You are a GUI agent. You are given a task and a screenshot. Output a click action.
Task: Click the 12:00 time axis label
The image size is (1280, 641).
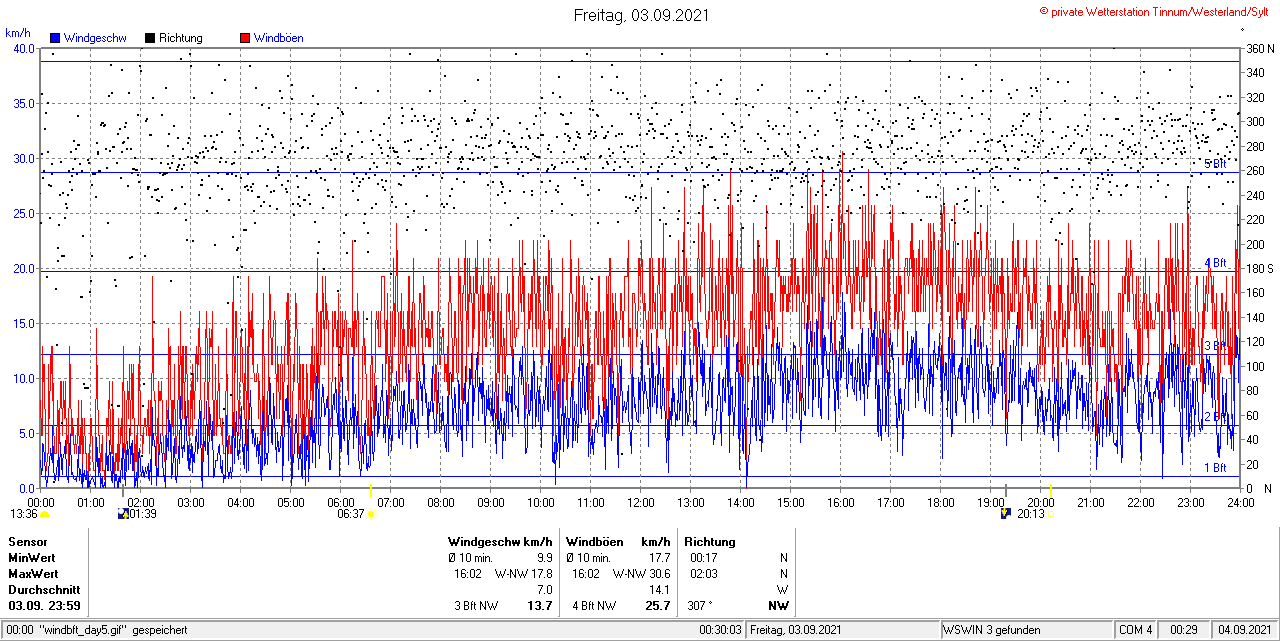point(640,502)
